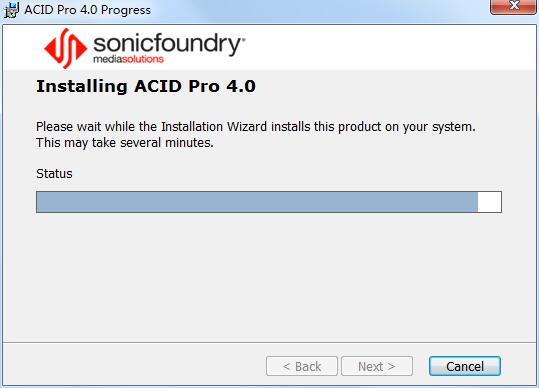Click the 'ACID Pro 4.0 Progress' title text
539x388 pixels.
point(87,10)
